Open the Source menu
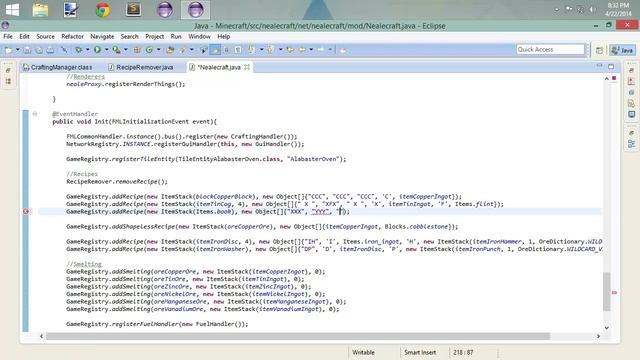The height and width of the screenshot is (360, 640). [x=45, y=36]
